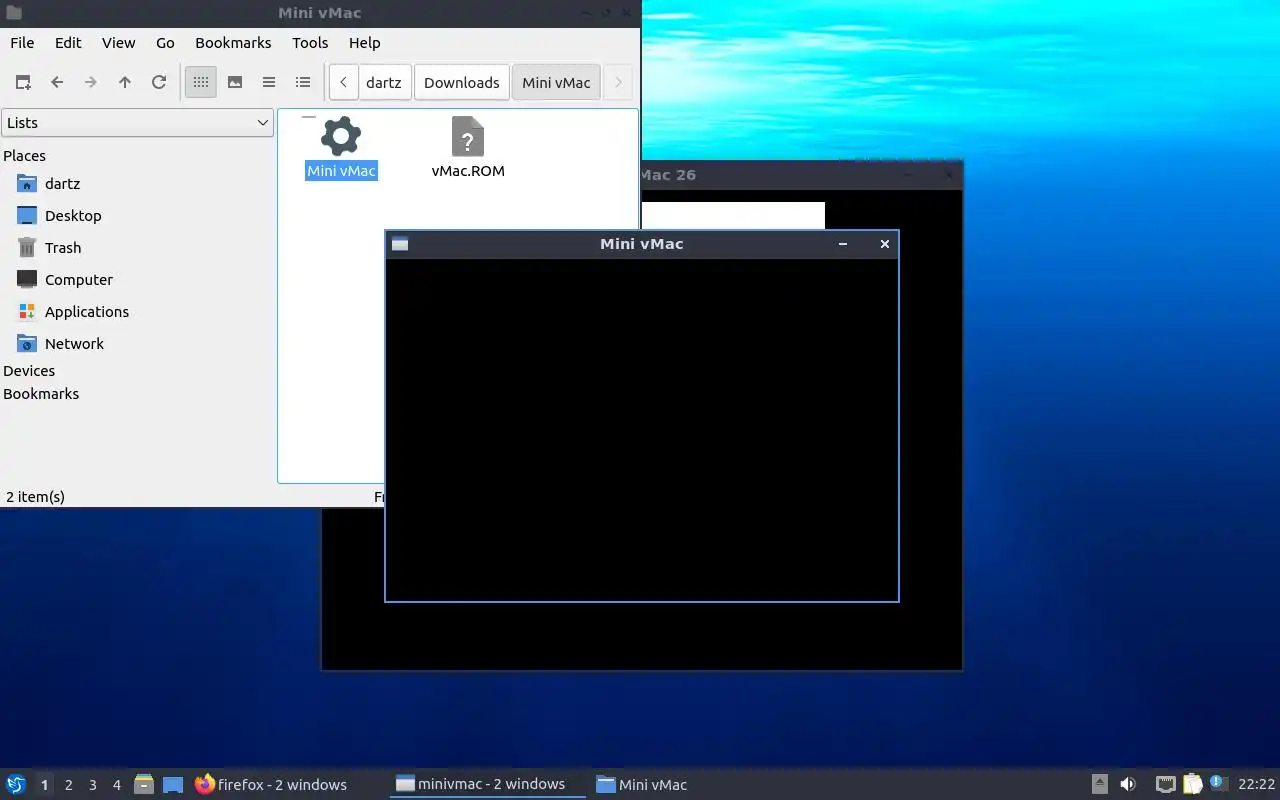This screenshot has height=800, width=1280.
Task: Open network status tray icon
Action: pyautogui.click(x=1165, y=785)
